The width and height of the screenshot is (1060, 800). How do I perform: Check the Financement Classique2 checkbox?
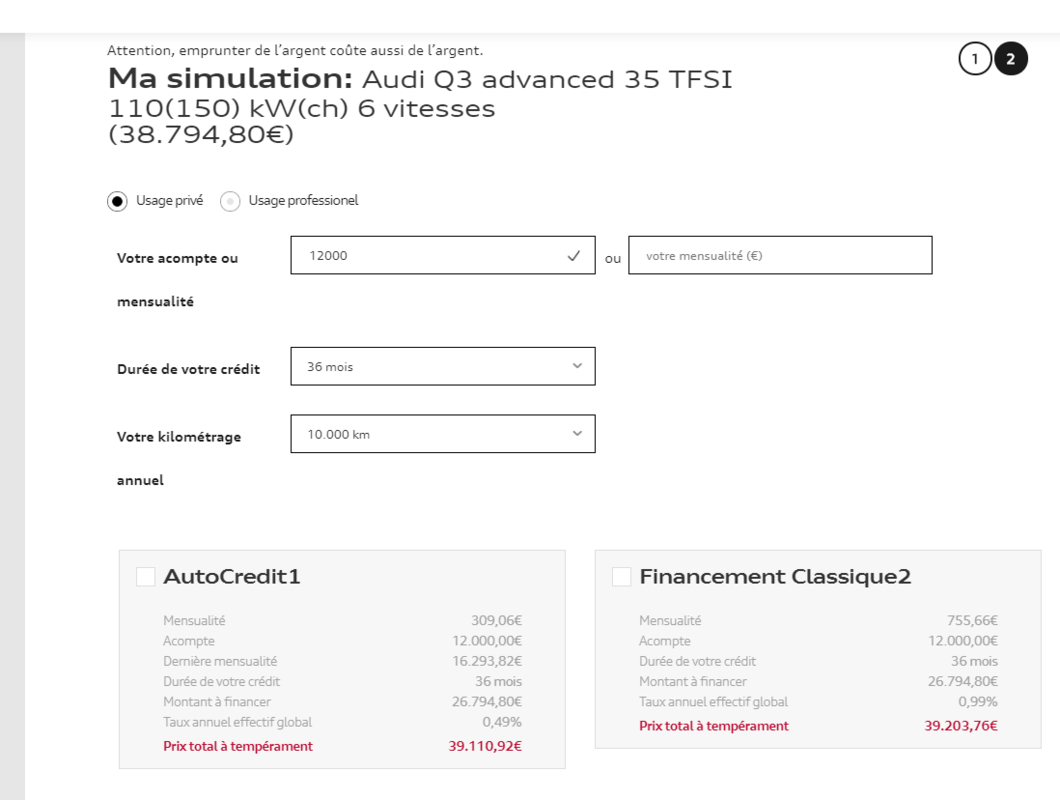click(622, 576)
